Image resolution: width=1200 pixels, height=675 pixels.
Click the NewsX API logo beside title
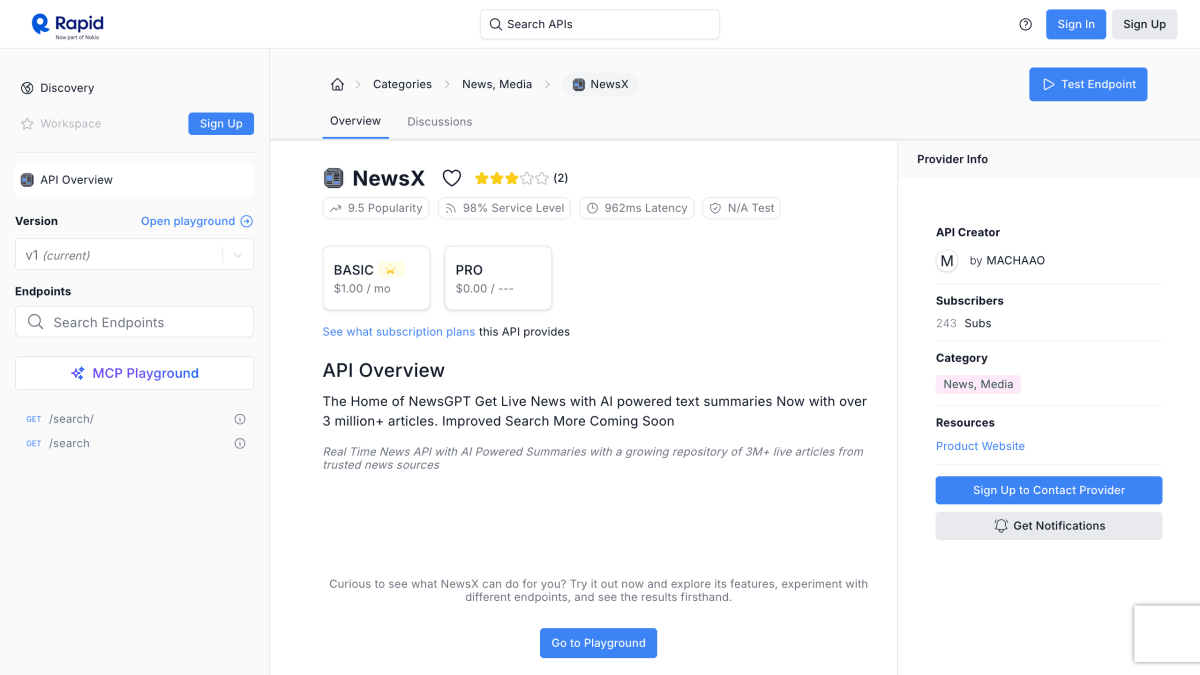334,178
